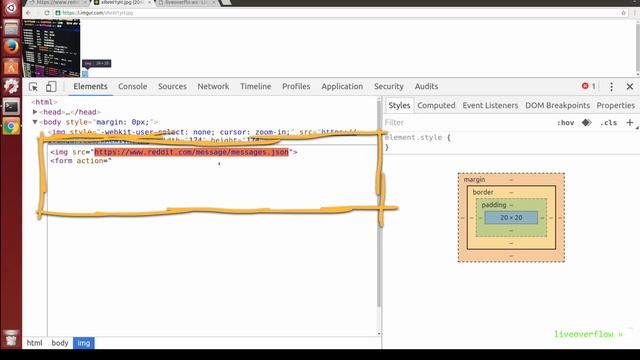Click the form action line

[x=81, y=161]
